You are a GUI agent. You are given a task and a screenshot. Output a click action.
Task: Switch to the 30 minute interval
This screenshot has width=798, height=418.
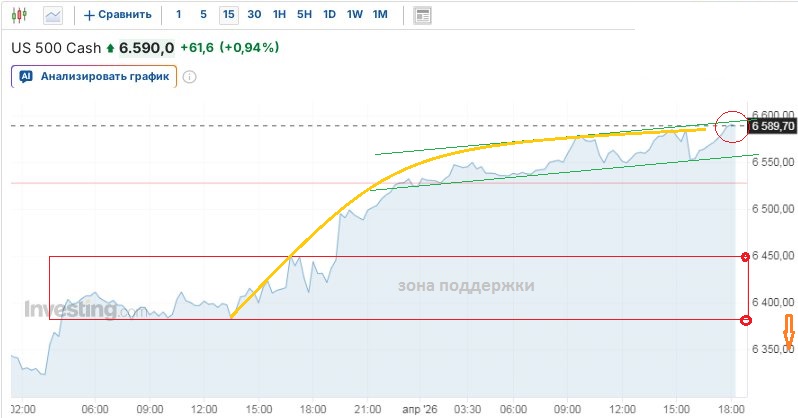click(255, 15)
